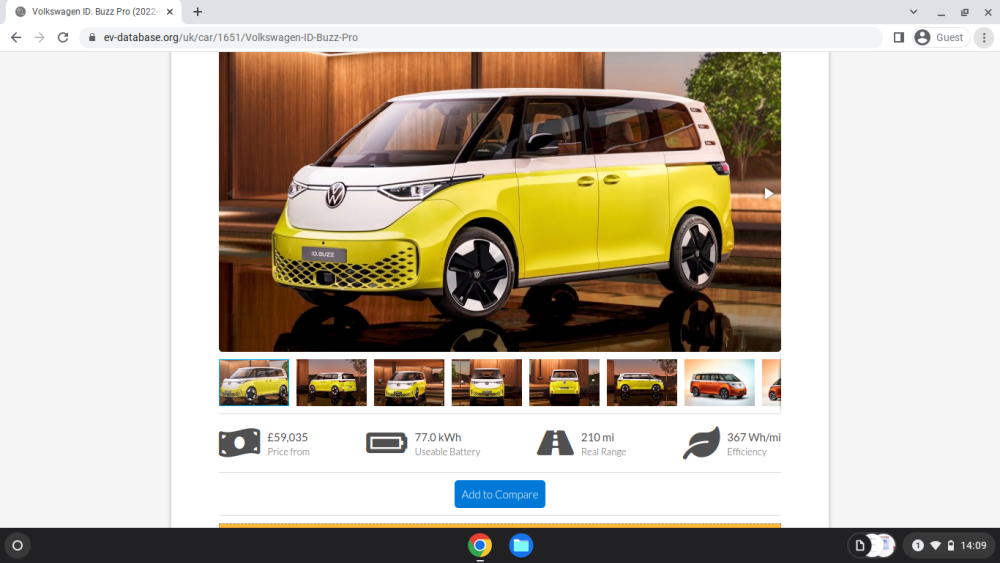Click the £59,035 price value
1000x563 pixels.
pyautogui.click(x=288, y=437)
